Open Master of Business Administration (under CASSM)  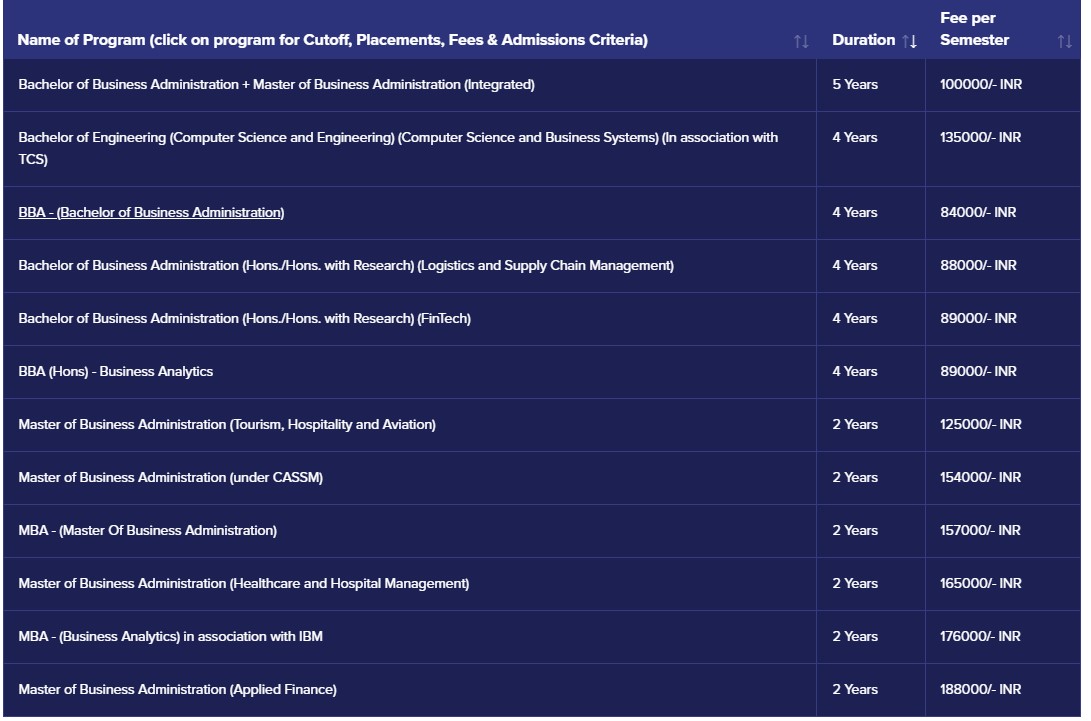point(170,478)
